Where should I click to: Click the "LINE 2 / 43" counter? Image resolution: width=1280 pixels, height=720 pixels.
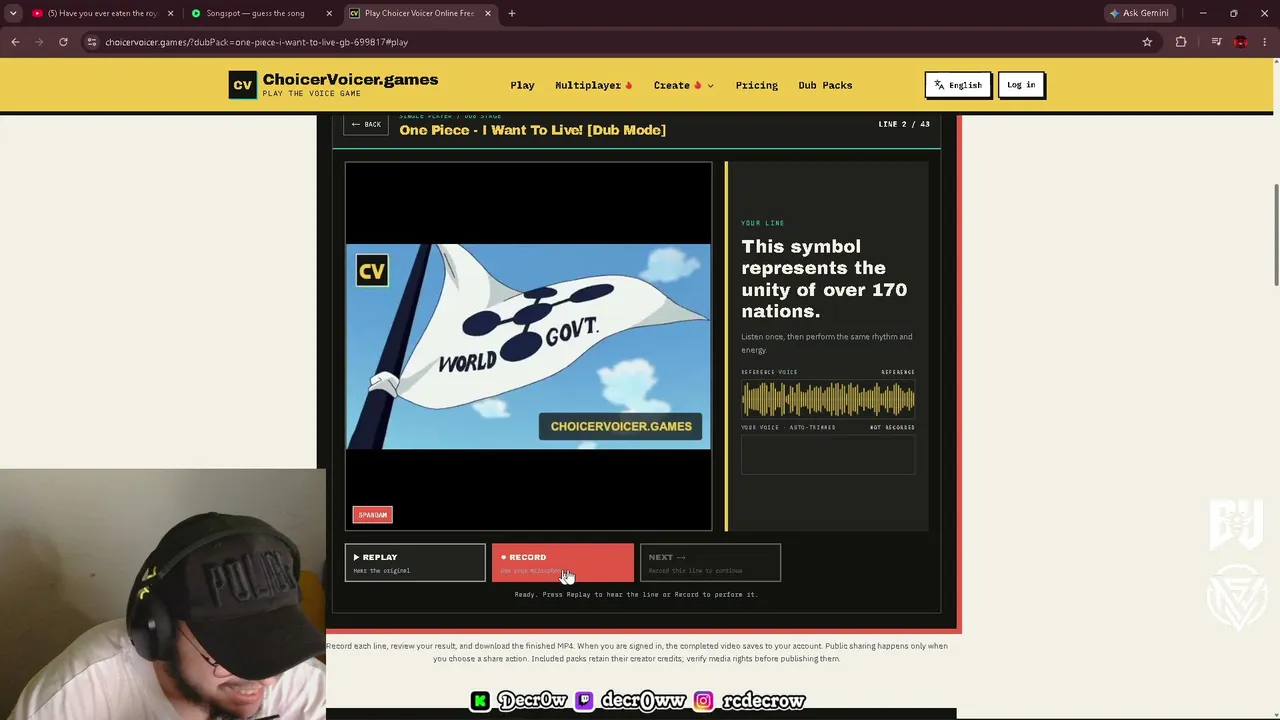pos(904,124)
